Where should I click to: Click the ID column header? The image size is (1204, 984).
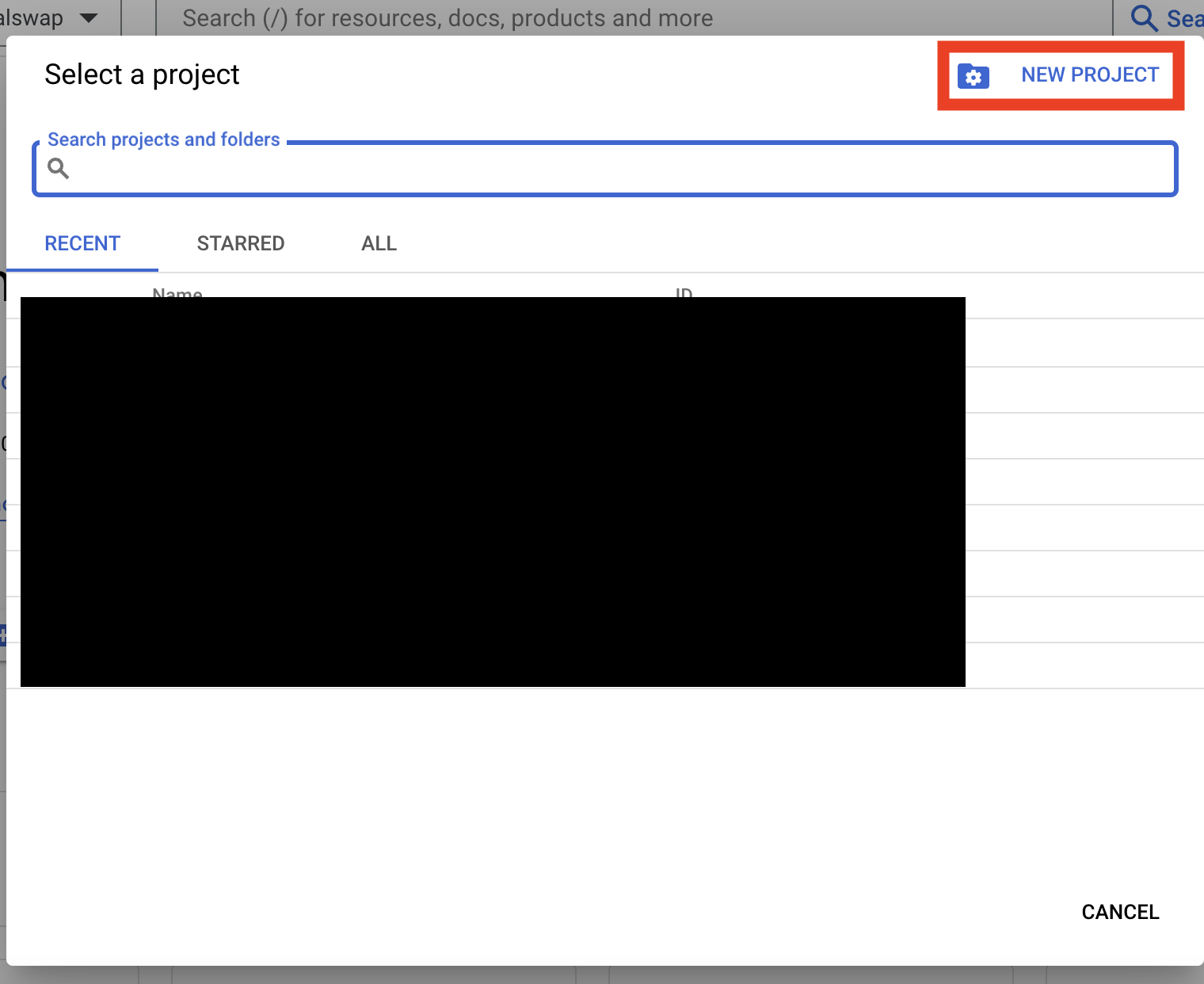(684, 293)
